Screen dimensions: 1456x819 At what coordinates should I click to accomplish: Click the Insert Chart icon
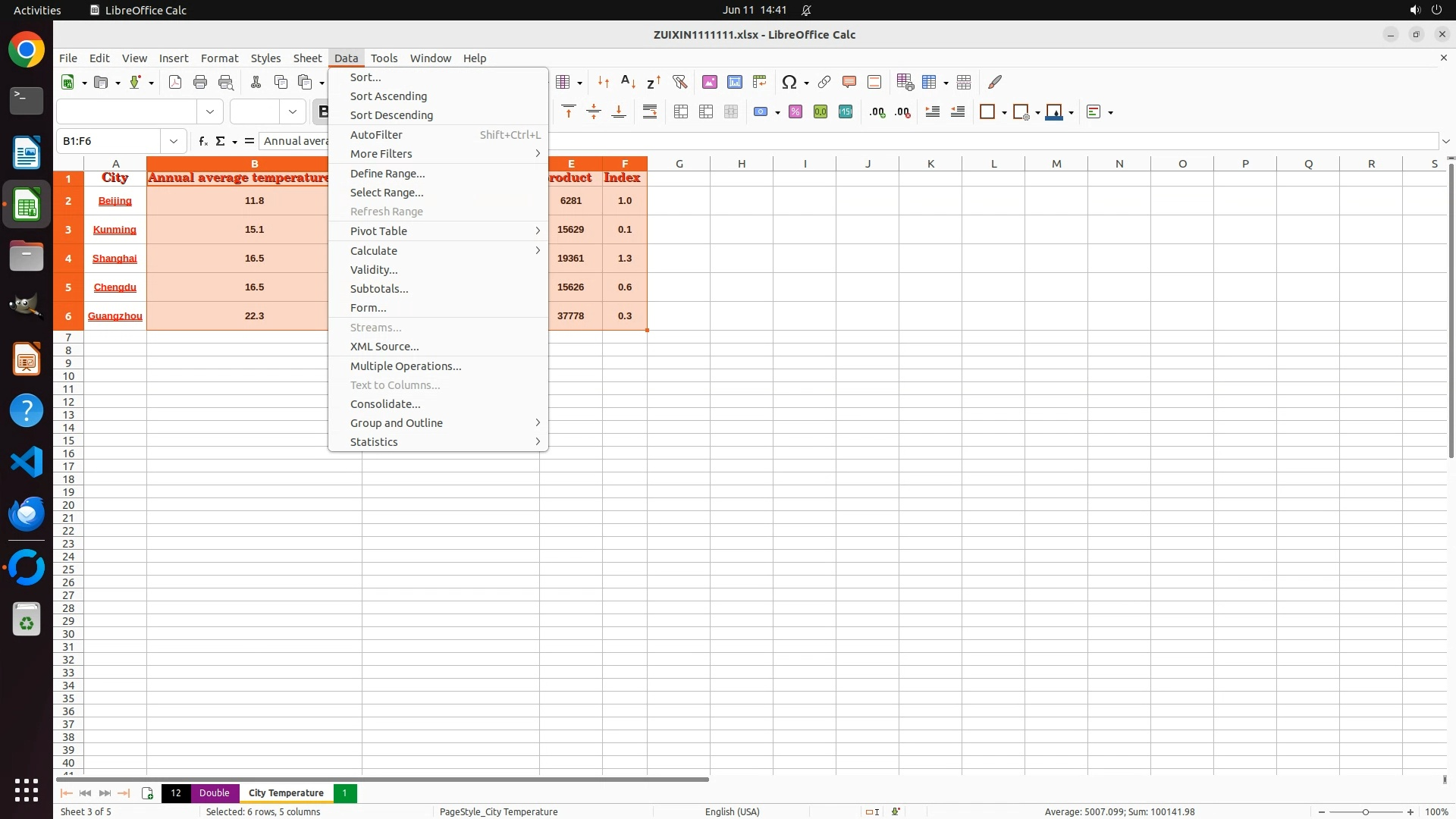point(734,82)
